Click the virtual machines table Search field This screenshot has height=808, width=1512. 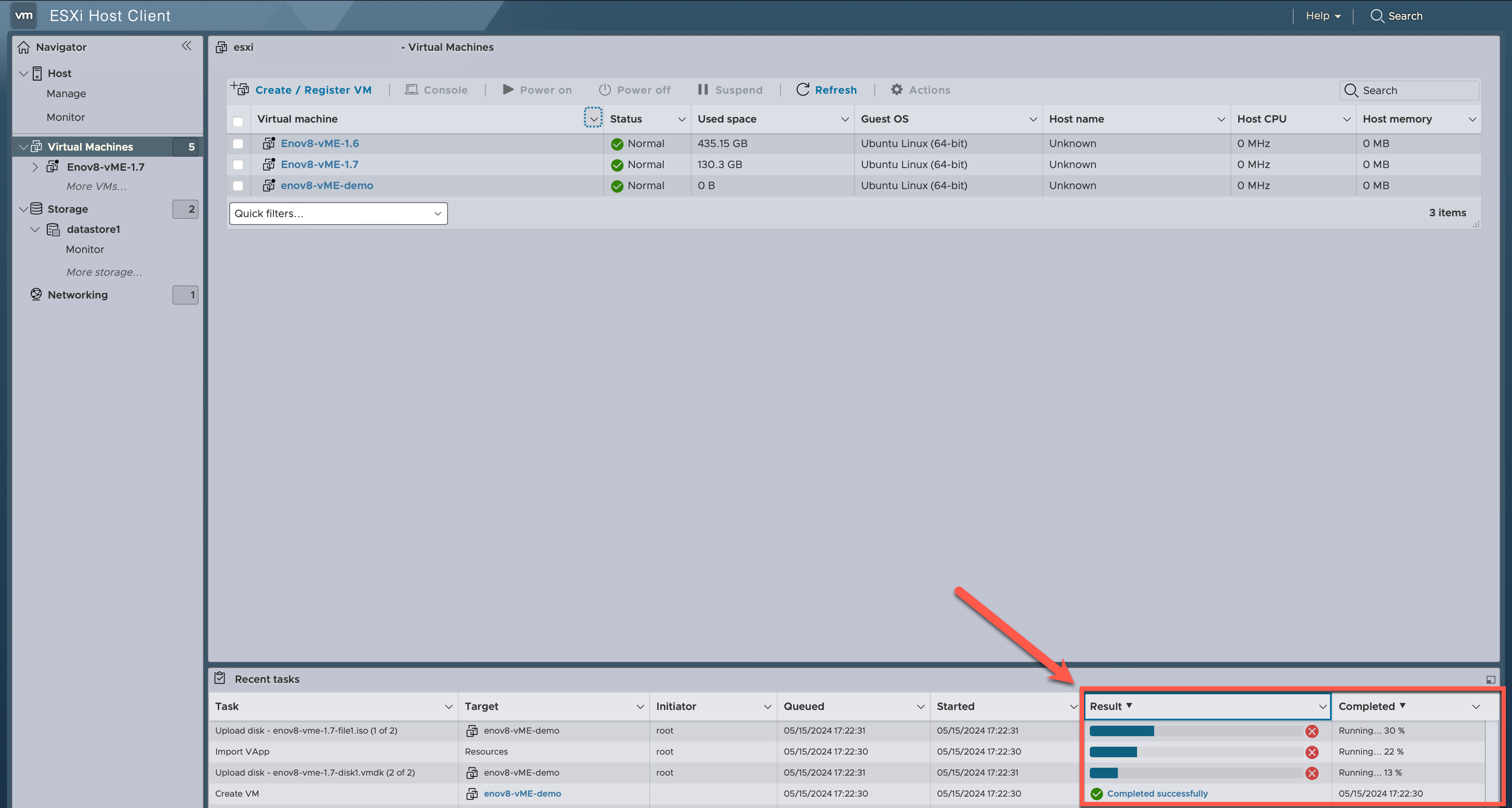click(1409, 91)
